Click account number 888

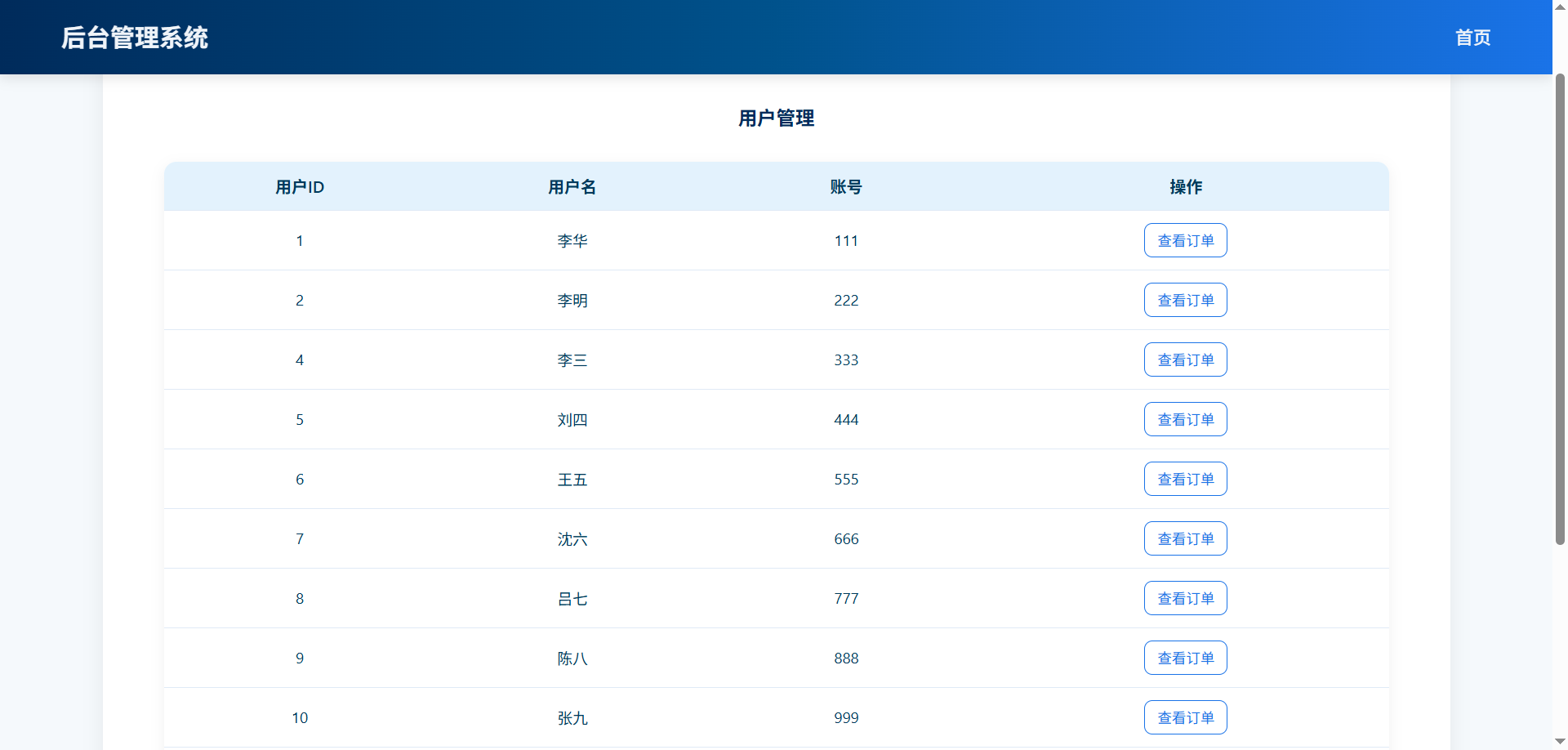[846, 658]
